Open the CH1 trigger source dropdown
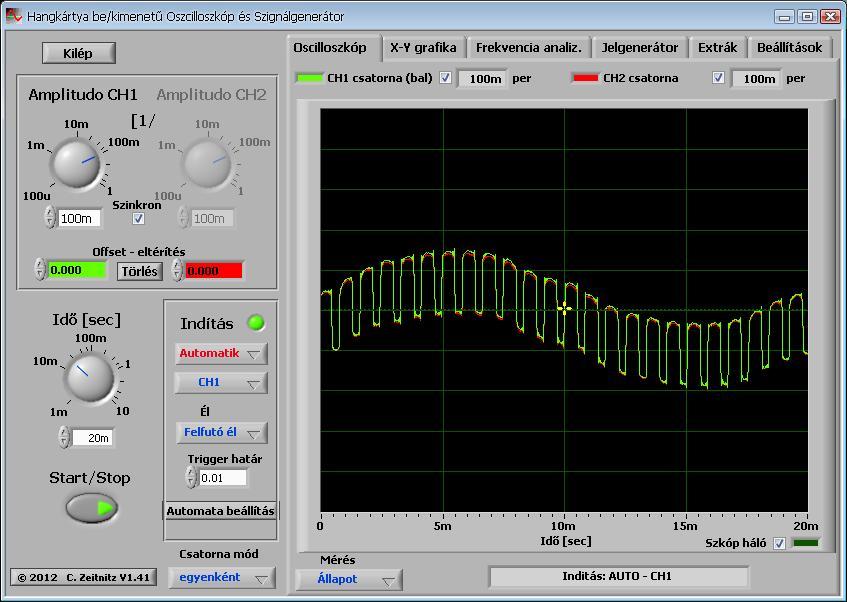Screen dimensions: 847x602 pos(221,383)
